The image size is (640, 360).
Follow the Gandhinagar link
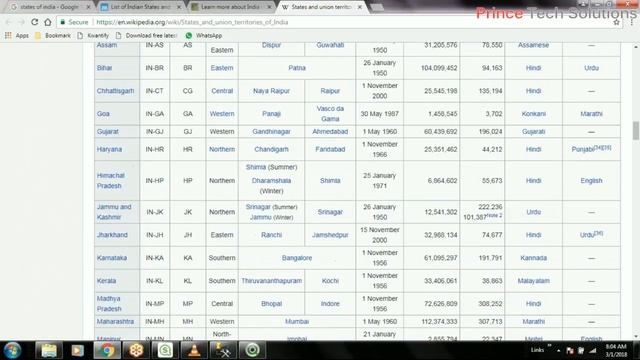tap(271, 131)
